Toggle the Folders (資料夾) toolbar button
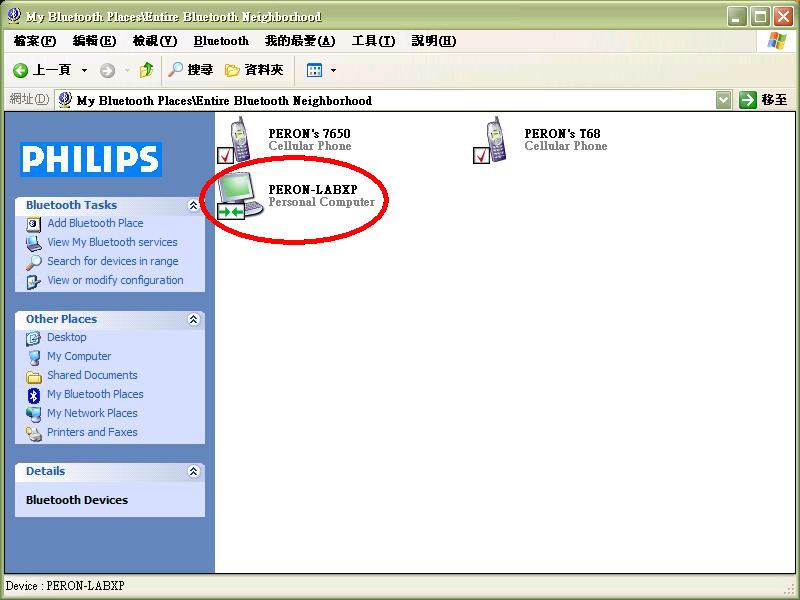 [254, 70]
